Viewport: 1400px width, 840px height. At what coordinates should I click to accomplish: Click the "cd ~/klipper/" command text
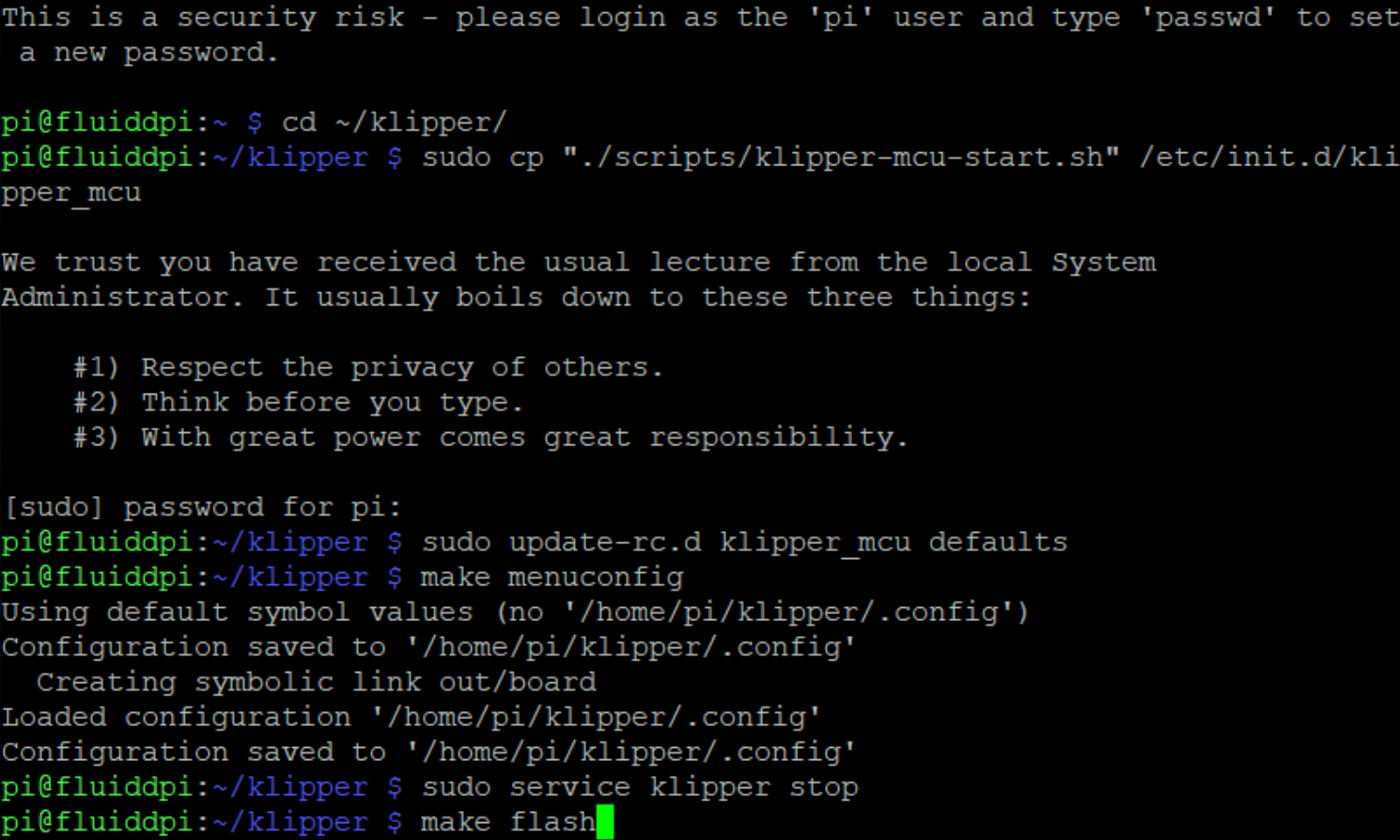click(x=394, y=122)
